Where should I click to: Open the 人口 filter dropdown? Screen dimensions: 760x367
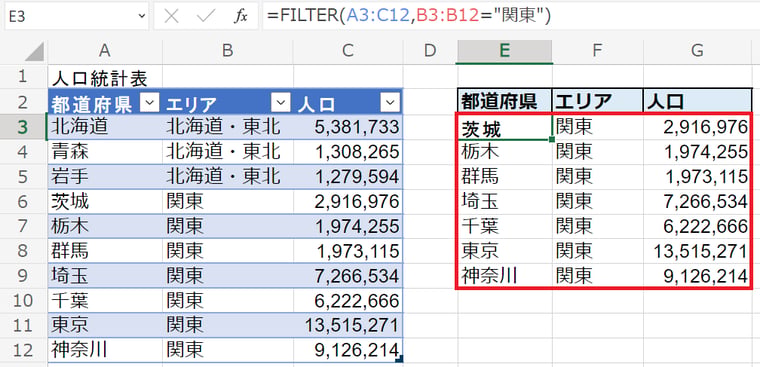tap(390, 102)
